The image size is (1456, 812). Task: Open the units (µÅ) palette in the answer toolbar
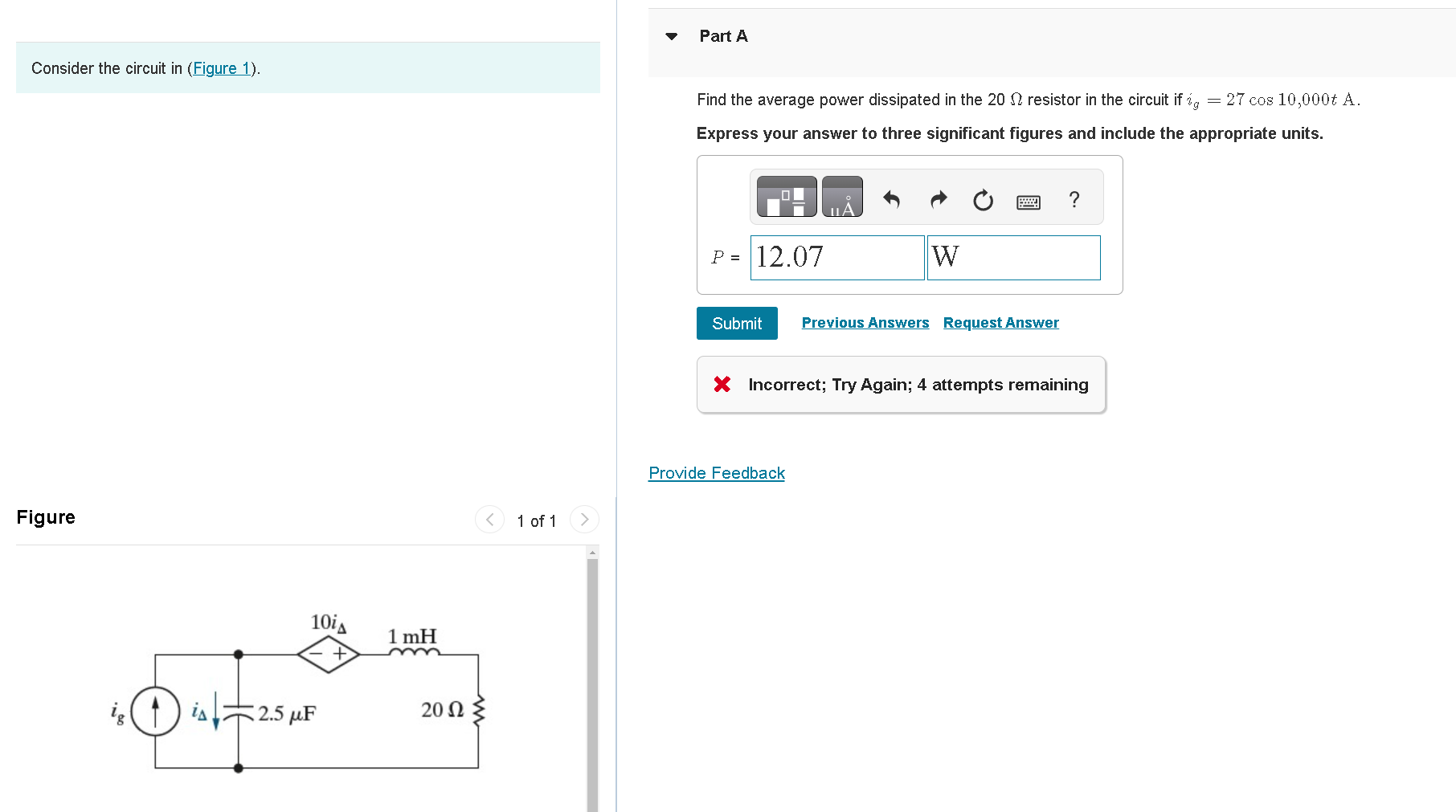click(842, 196)
